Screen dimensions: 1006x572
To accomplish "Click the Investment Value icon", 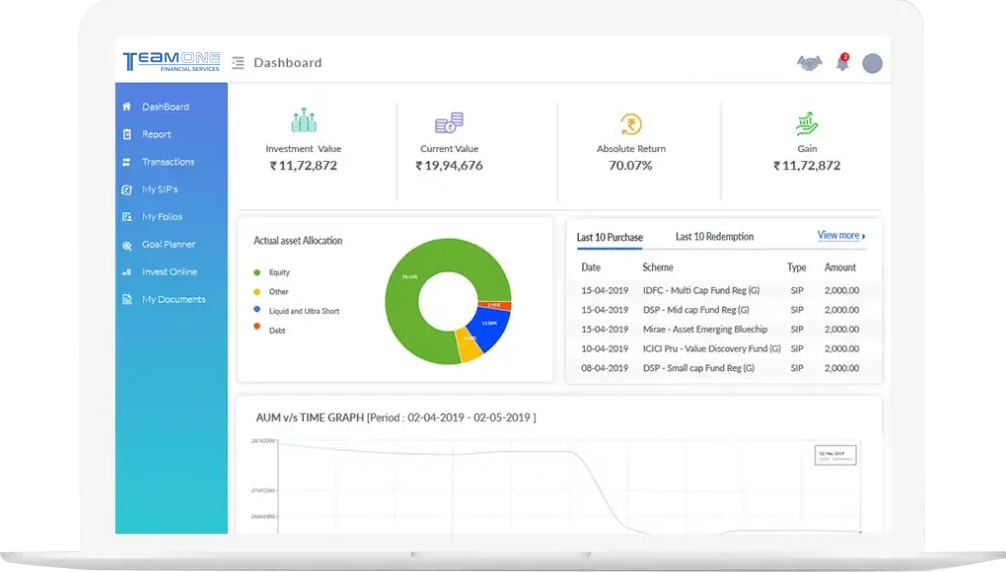I will [x=303, y=122].
